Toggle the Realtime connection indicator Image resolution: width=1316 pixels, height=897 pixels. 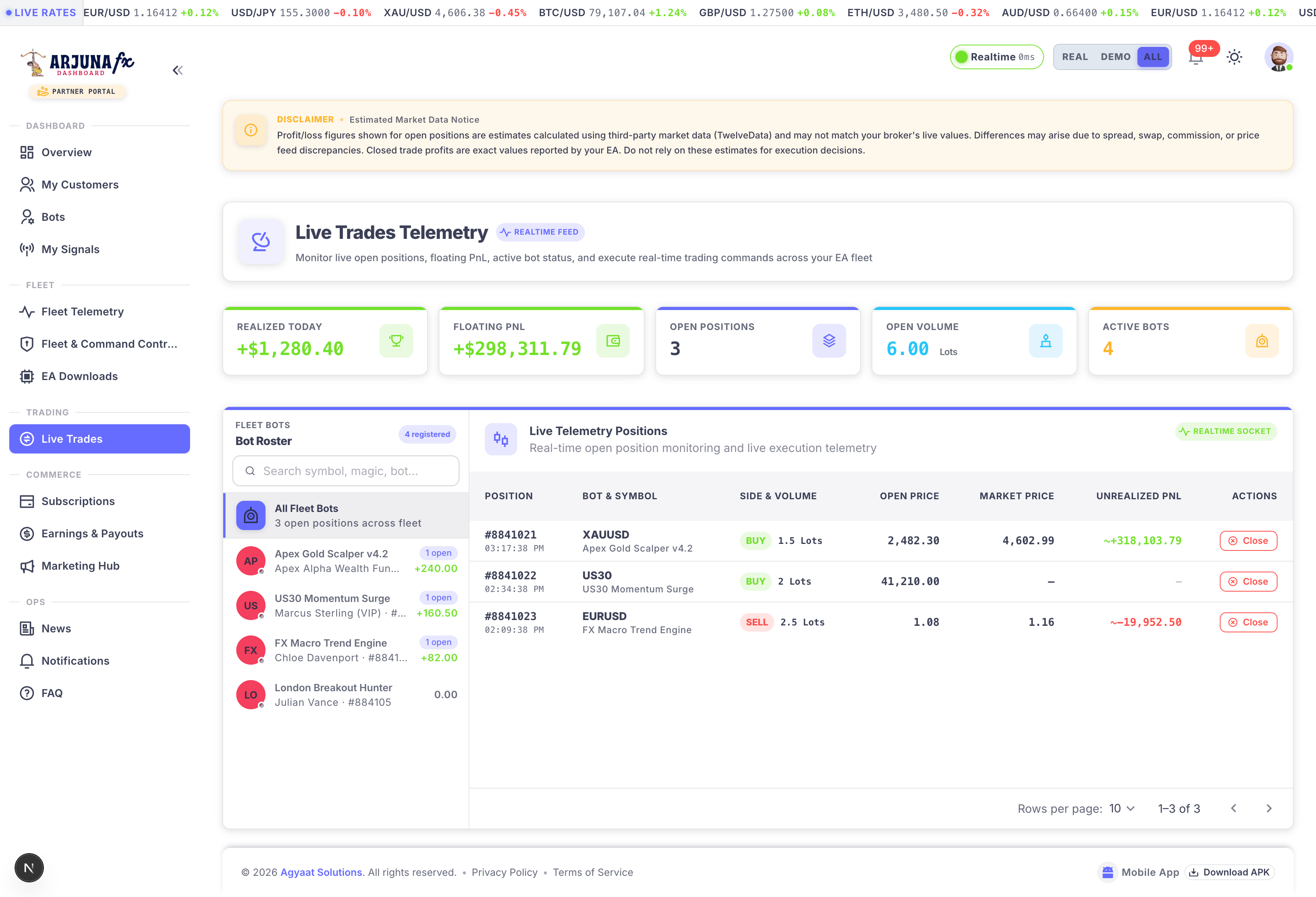(x=996, y=57)
